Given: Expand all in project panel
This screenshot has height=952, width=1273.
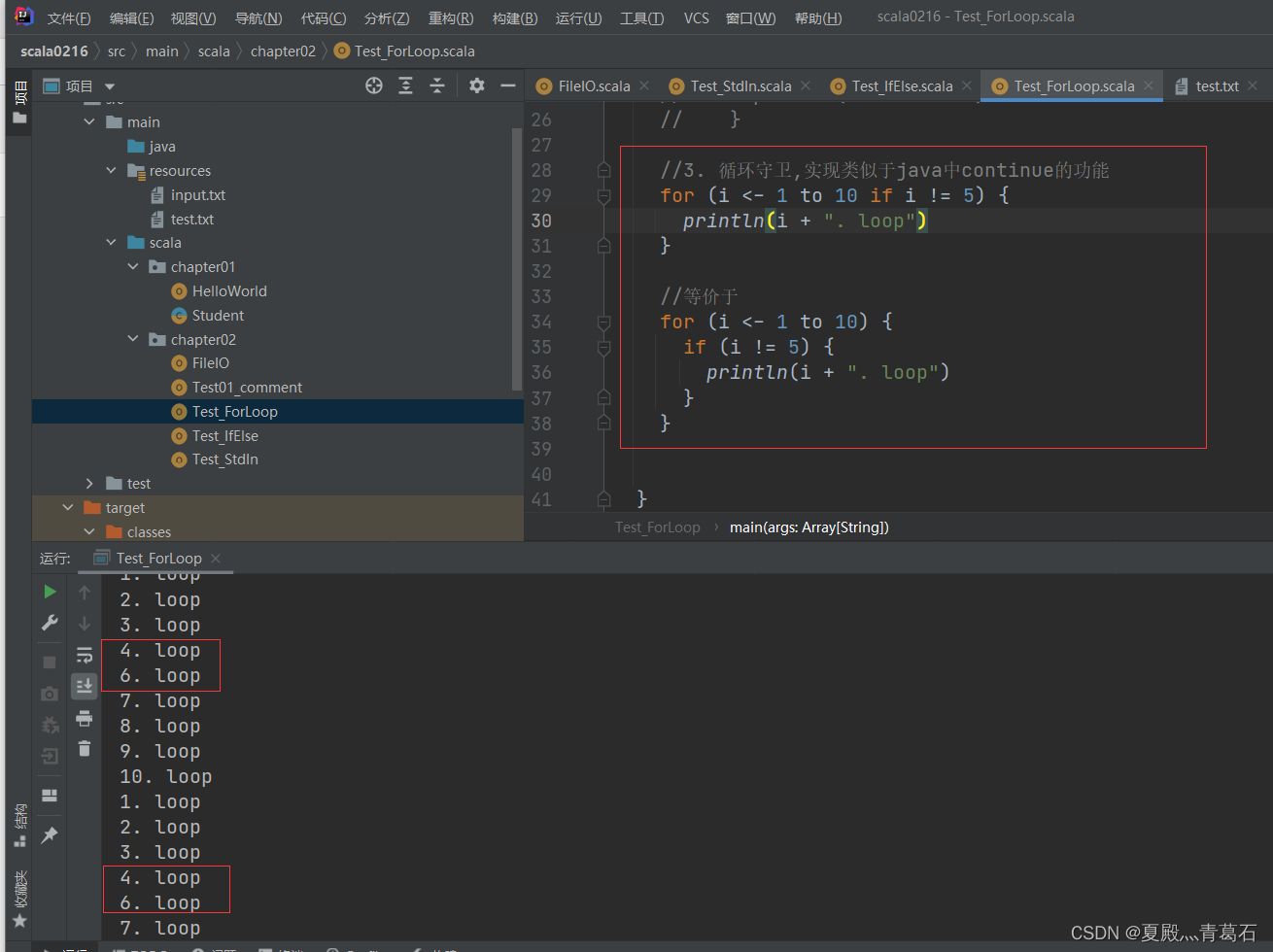Looking at the screenshot, I should pyautogui.click(x=406, y=85).
